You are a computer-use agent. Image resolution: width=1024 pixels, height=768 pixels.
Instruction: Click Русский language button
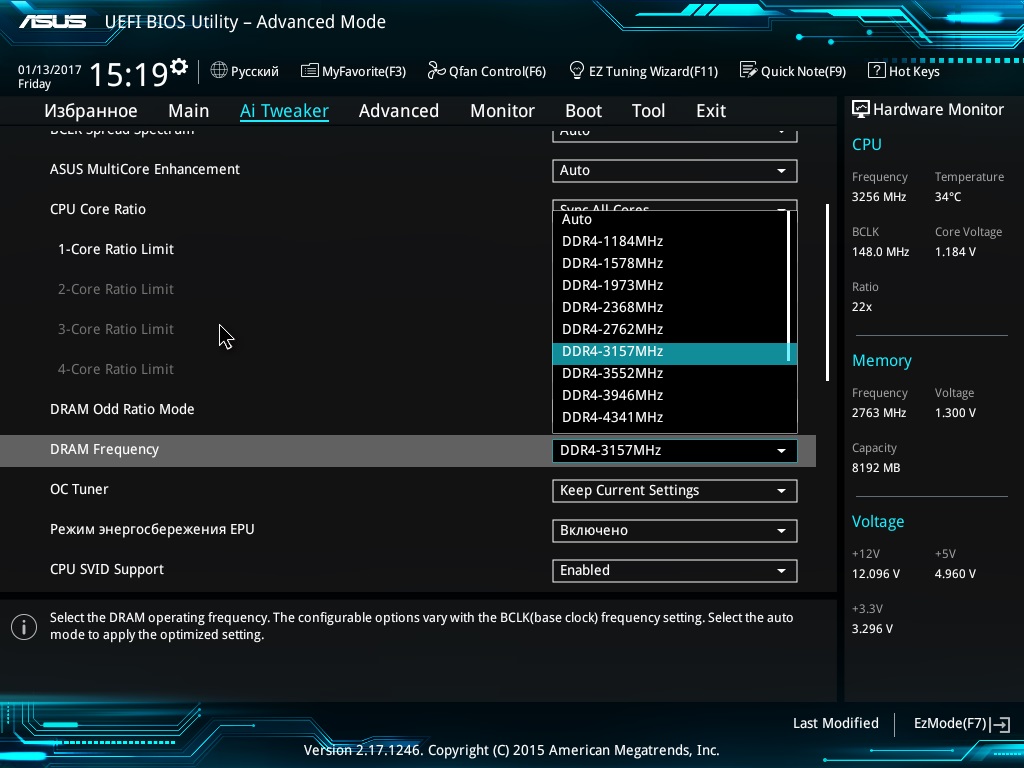pos(245,71)
